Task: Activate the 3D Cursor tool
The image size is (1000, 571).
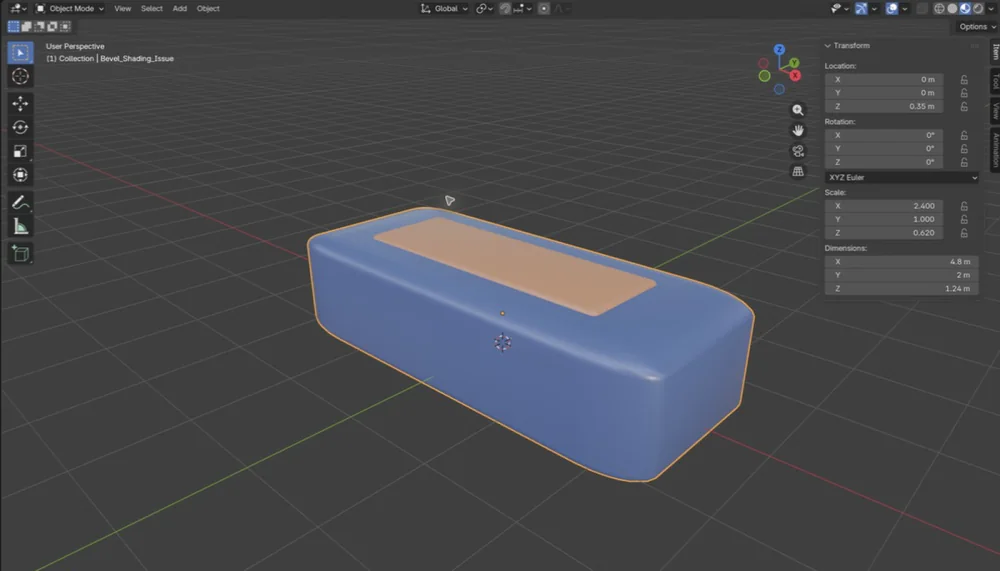Action: [20, 77]
